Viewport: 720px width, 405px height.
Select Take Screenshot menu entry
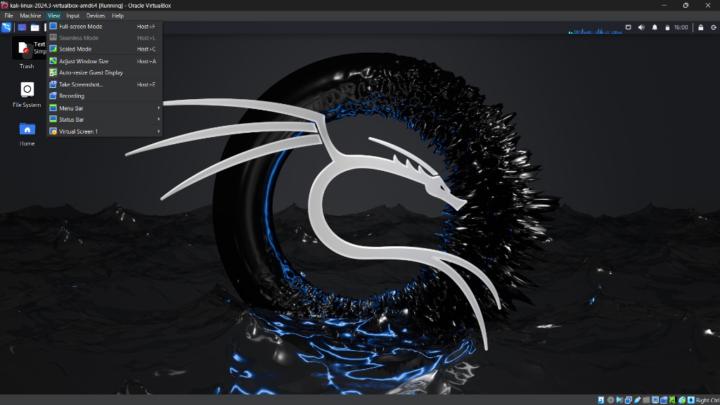[104, 84]
